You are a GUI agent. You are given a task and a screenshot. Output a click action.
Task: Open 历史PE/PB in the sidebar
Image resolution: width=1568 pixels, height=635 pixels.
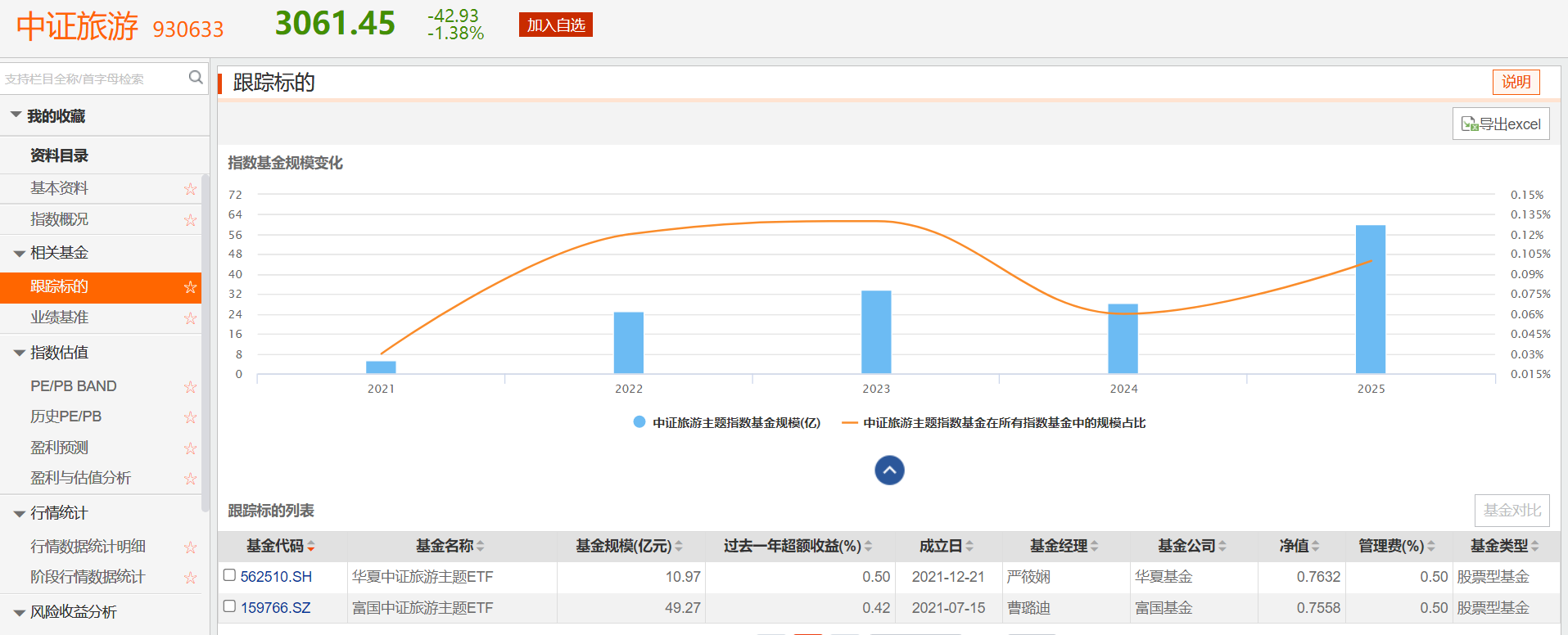pos(66,417)
